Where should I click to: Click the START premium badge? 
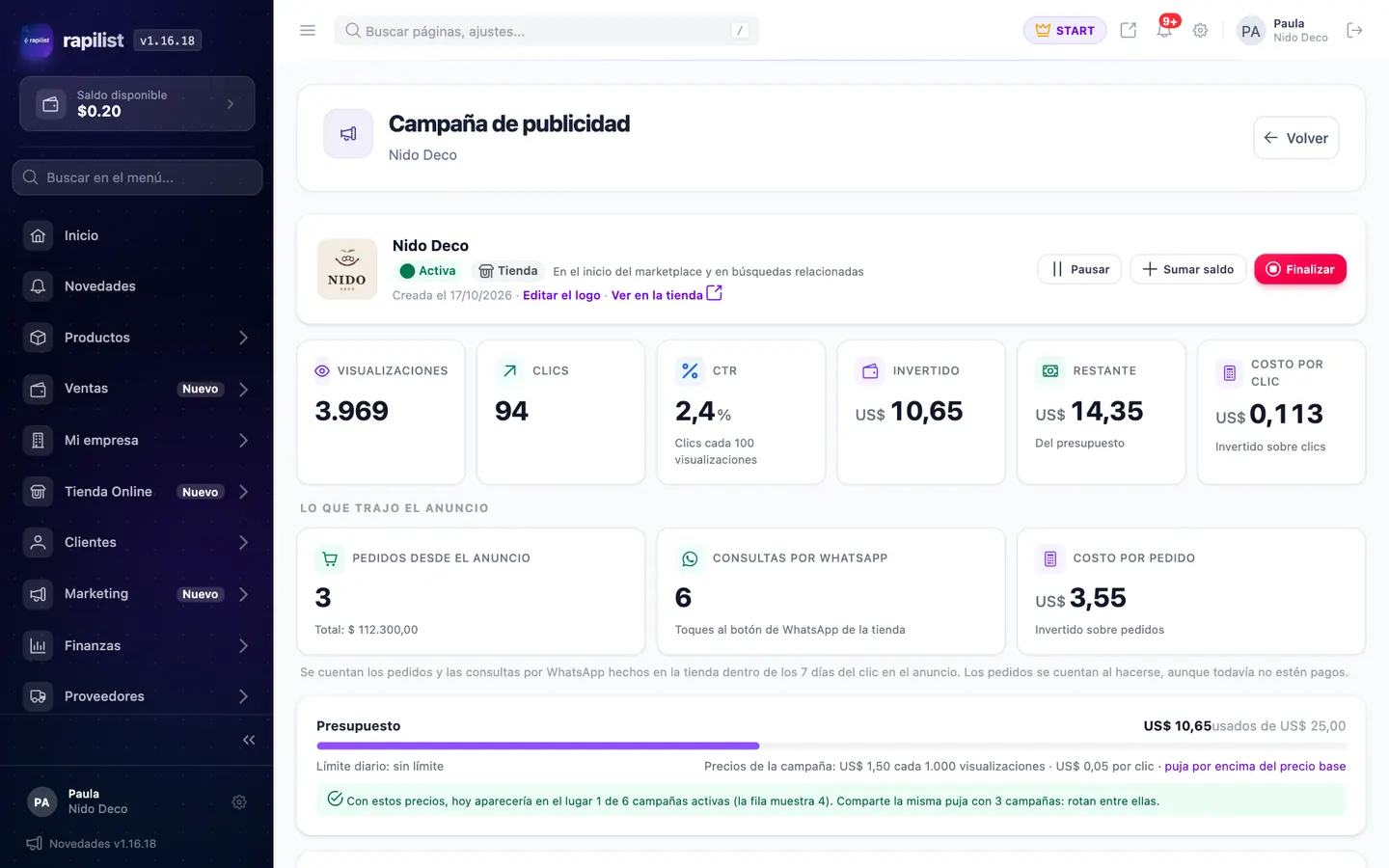coord(1065,31)
